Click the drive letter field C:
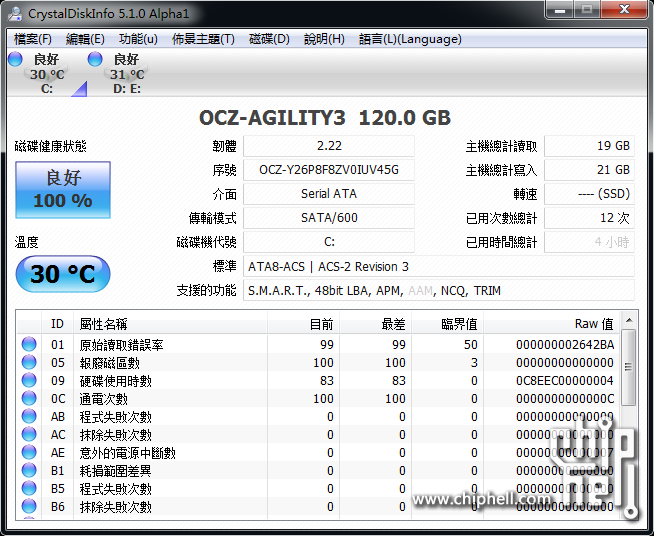 coord(329,242)
